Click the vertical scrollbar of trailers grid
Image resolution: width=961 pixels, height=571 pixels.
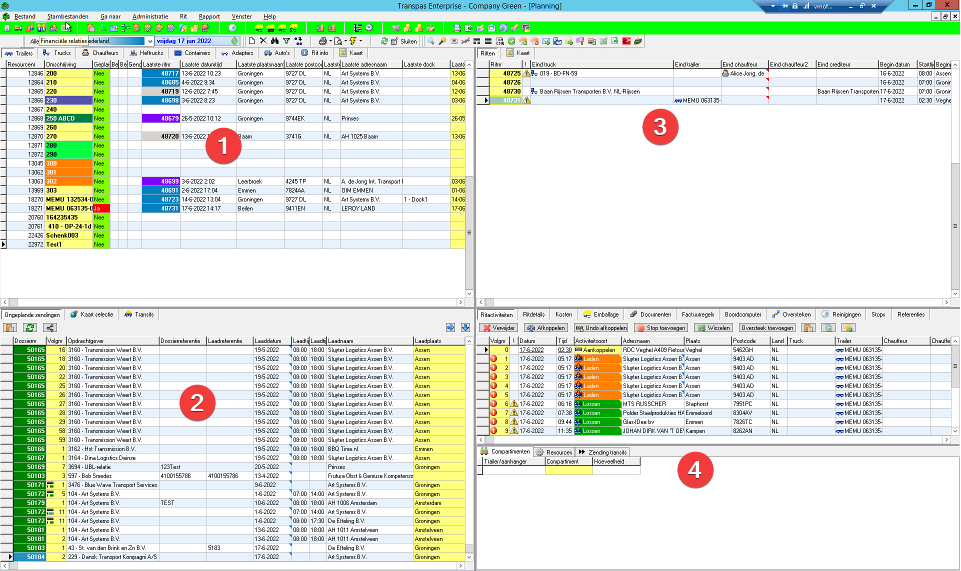click(469, 178)
